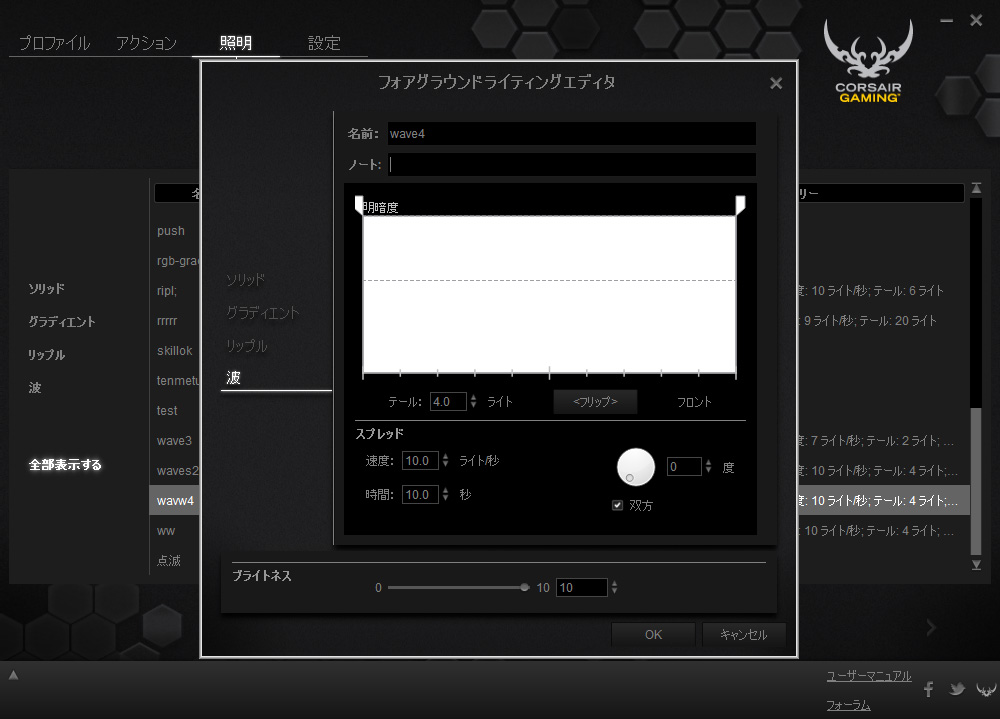Toggle the 双方 checkbox

pos(617,505)
